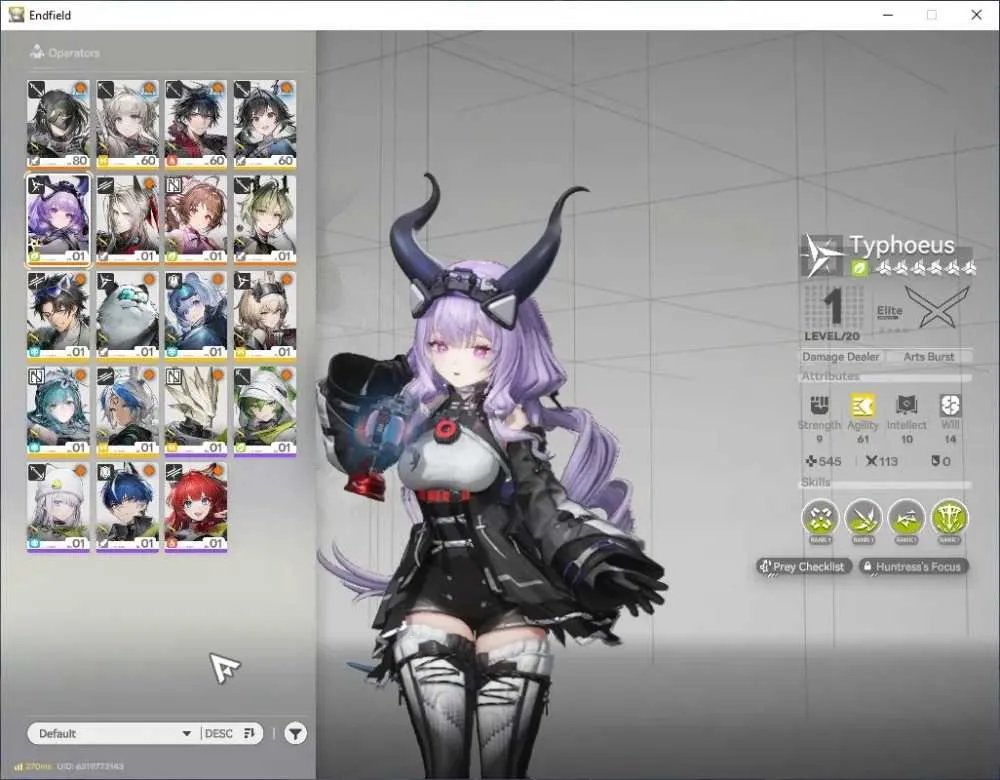The image size is (1000, 780).
Task: Click the Elite crossed-blades promotion emblem
Action: pos(937,307)
